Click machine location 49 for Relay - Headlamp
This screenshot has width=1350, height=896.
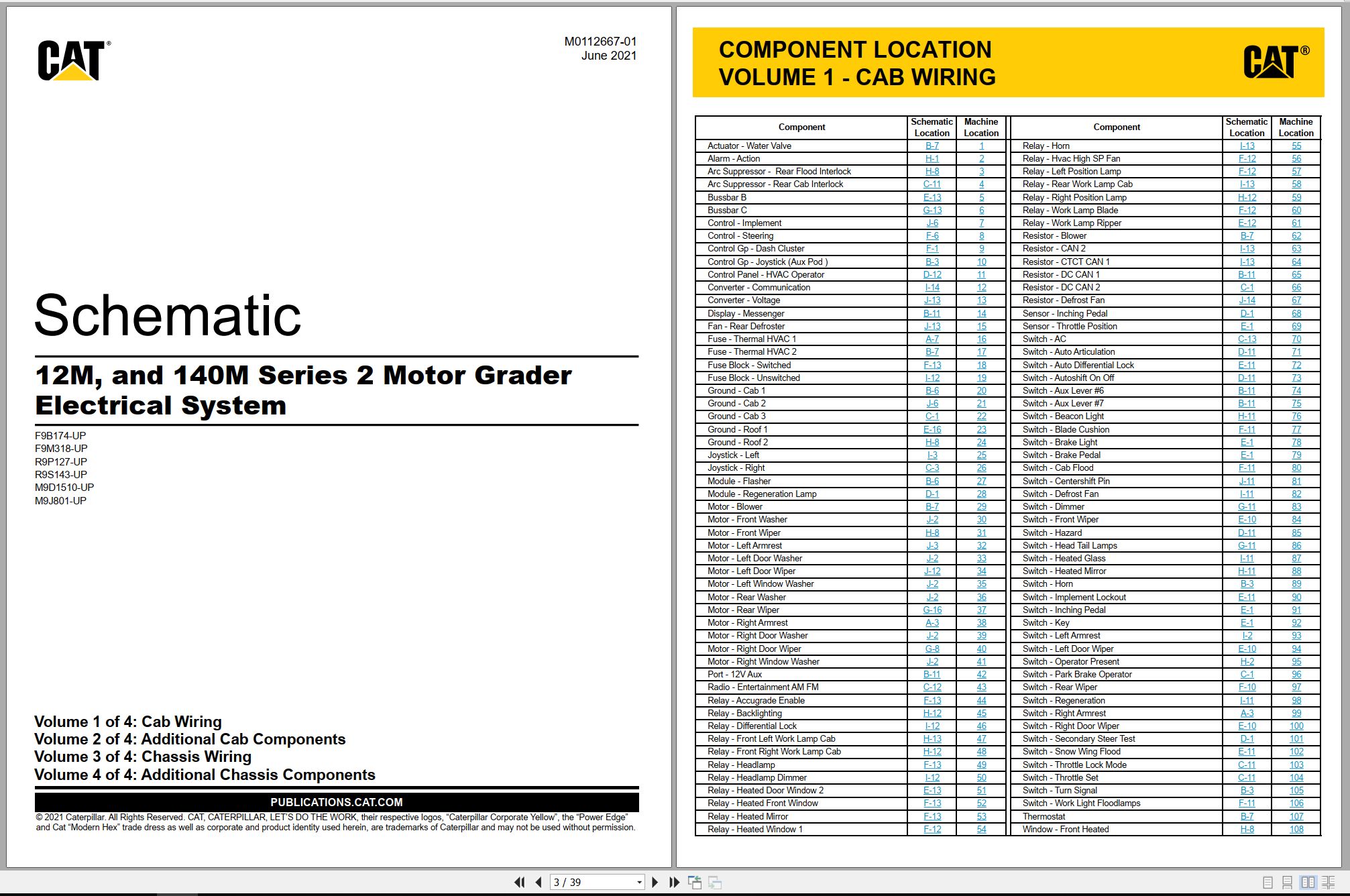pos(981,765)
